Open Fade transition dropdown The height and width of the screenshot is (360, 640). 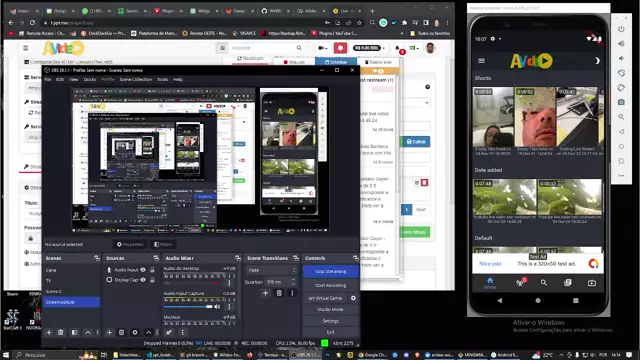click(x=271, y=270)
